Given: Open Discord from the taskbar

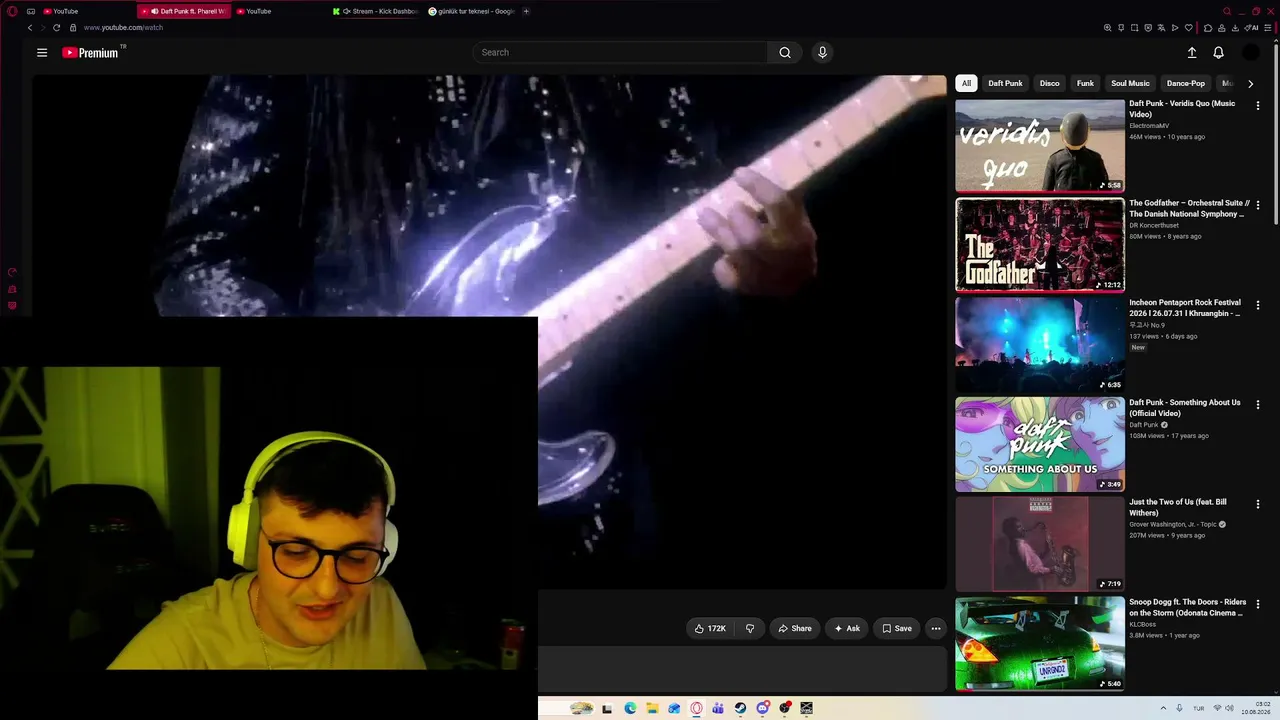Looking at the screenshot, I should pyautogui.click(x=763, y=708).
